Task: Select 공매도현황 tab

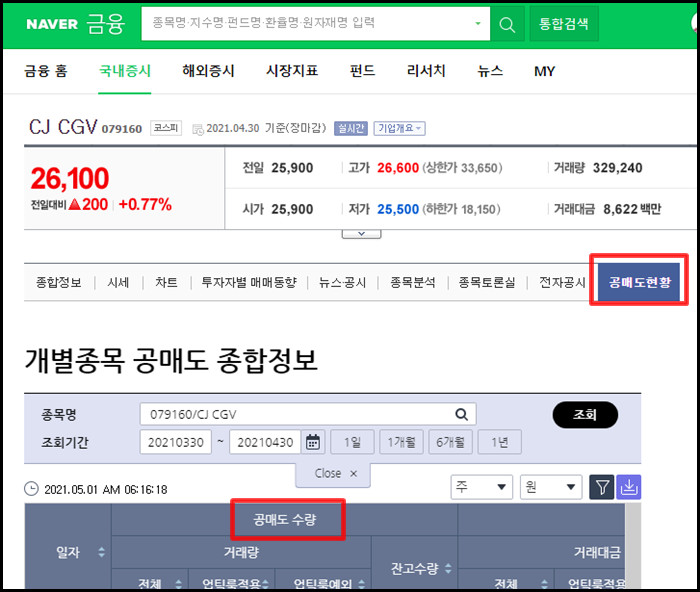Action: point(639,282)
